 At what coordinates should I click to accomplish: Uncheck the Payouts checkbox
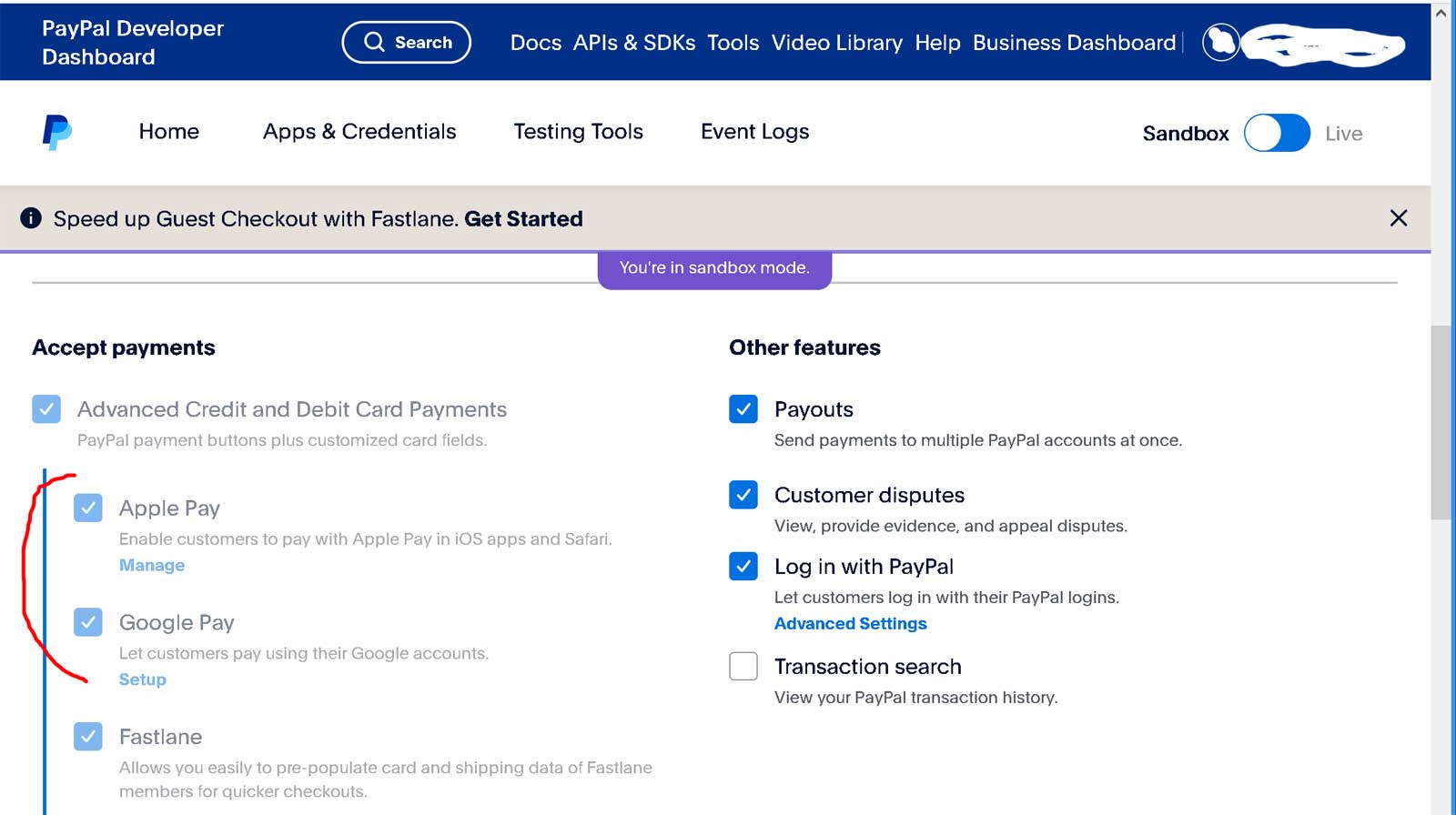click(743, 409)
